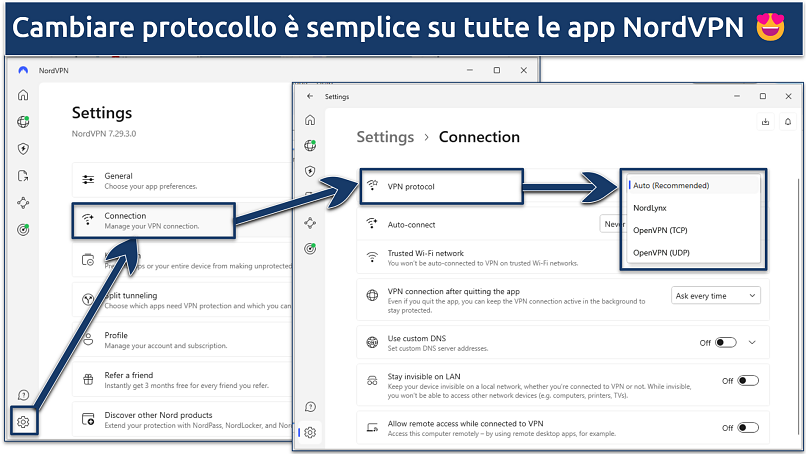Open Meshnet icon in left window sidebar
The image size is (806, 454).
[x=23, y=203]
